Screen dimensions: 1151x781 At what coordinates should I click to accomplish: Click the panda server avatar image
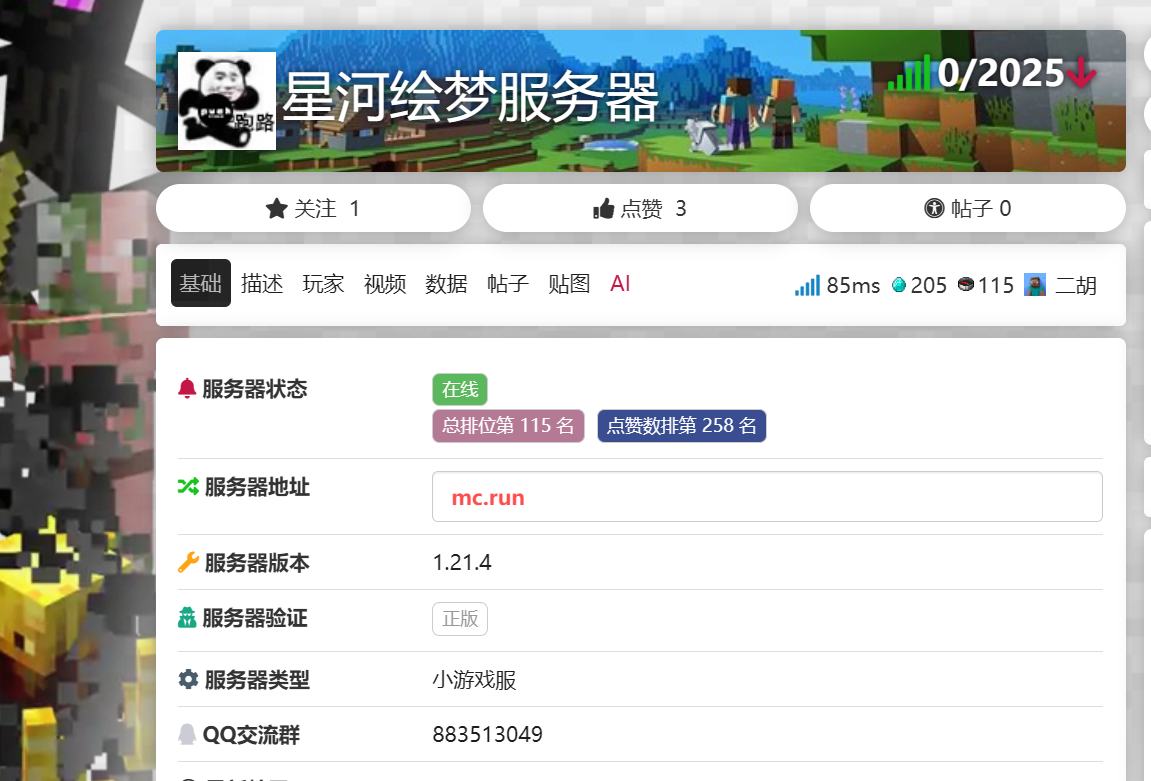pos(227,101)
